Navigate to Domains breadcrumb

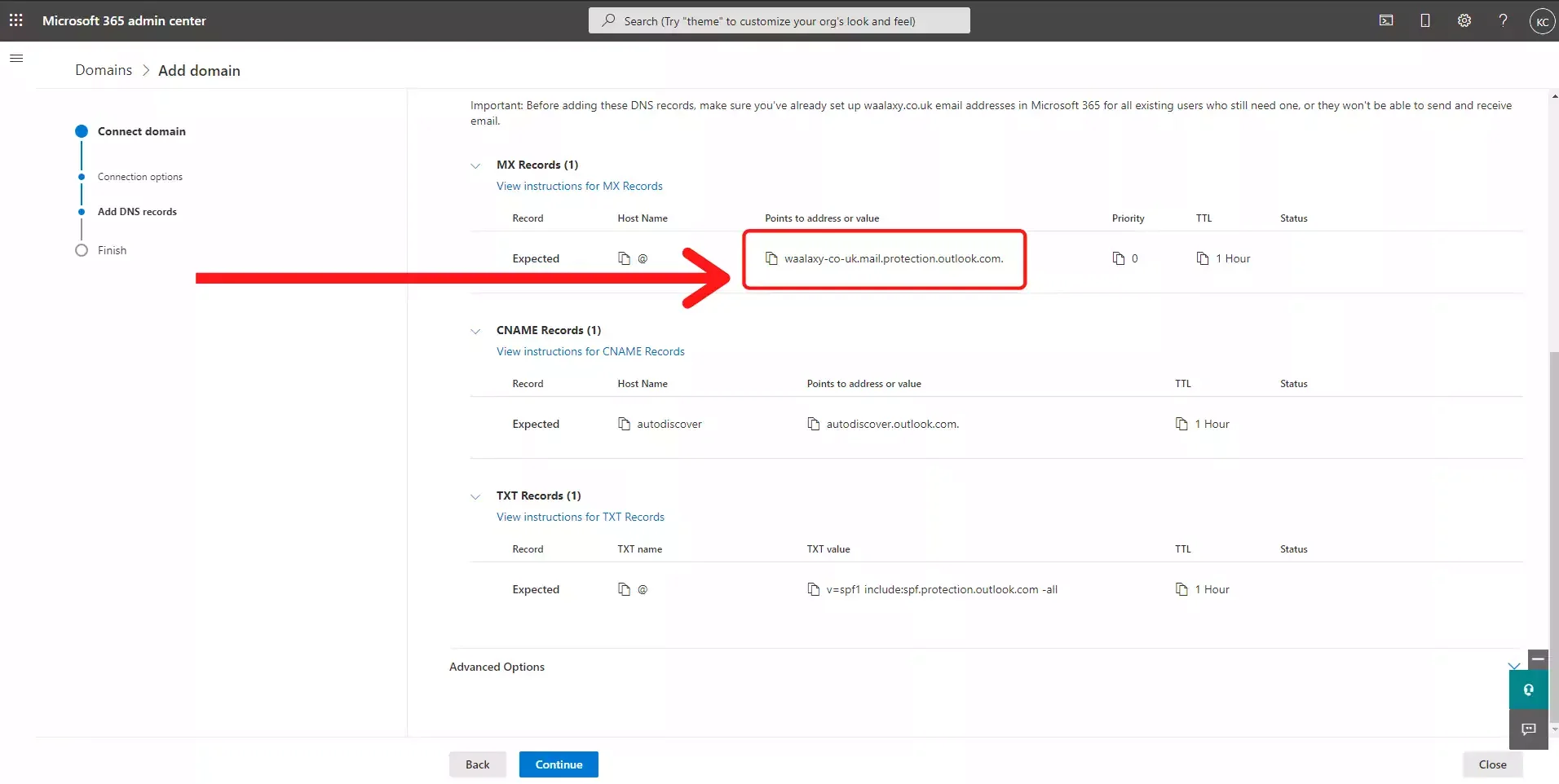pos(104,70)
